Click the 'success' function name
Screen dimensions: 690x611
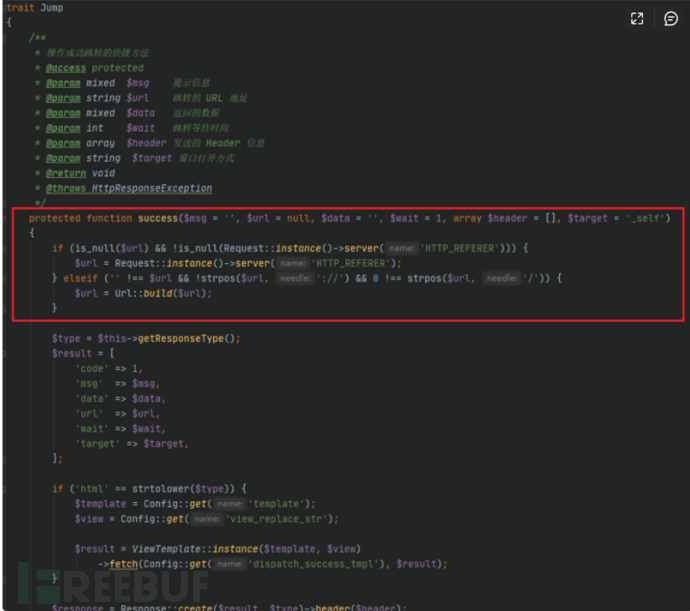[x=158, y=218]
